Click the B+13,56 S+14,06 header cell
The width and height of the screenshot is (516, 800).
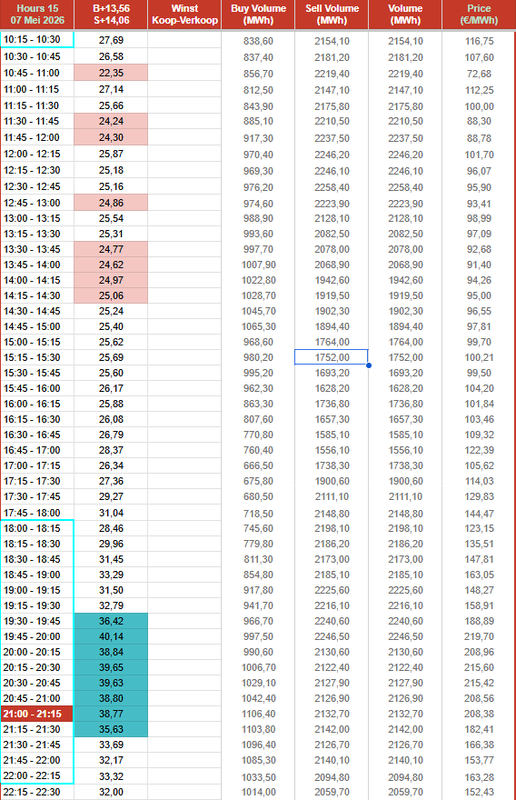111,15
